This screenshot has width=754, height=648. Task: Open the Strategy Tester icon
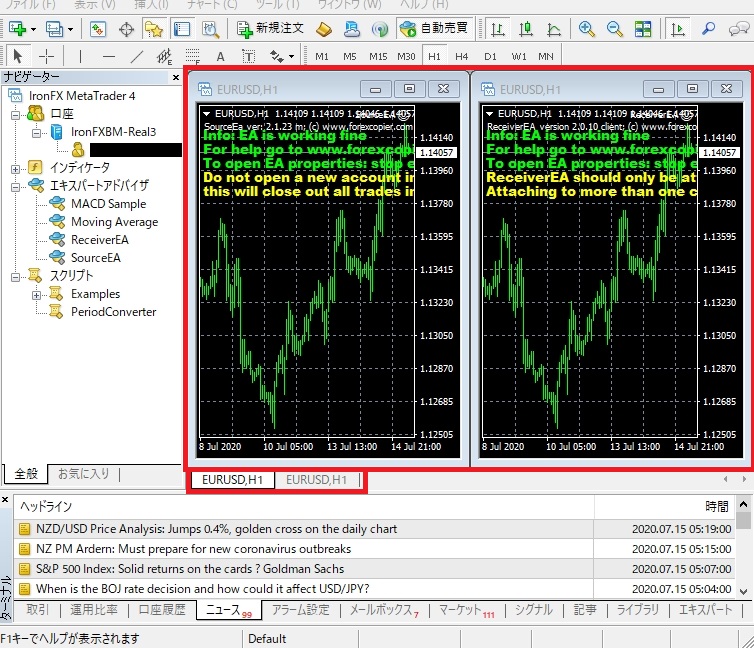210,29
